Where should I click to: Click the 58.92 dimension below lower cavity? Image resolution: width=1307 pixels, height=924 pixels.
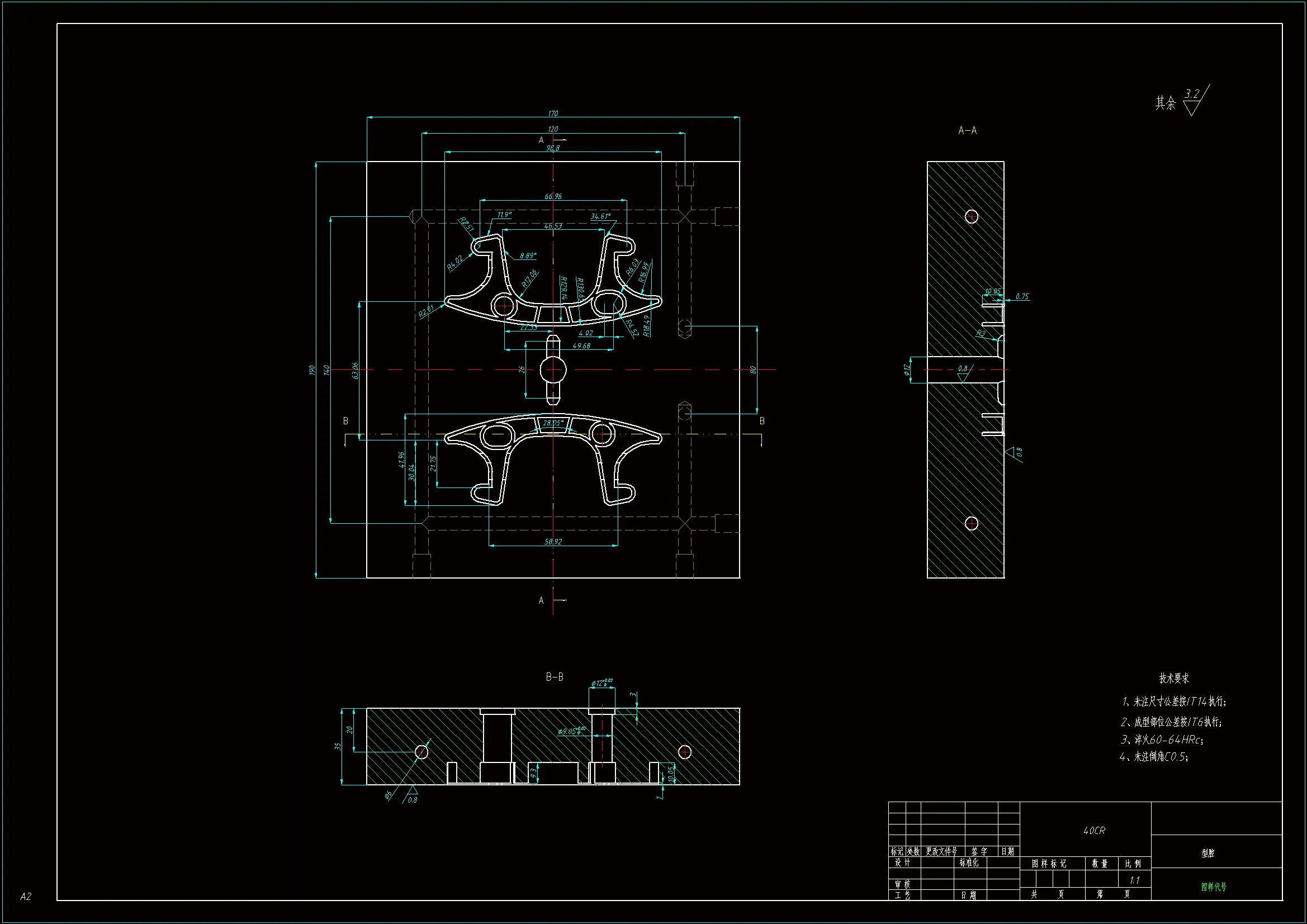tap(553, 542)
